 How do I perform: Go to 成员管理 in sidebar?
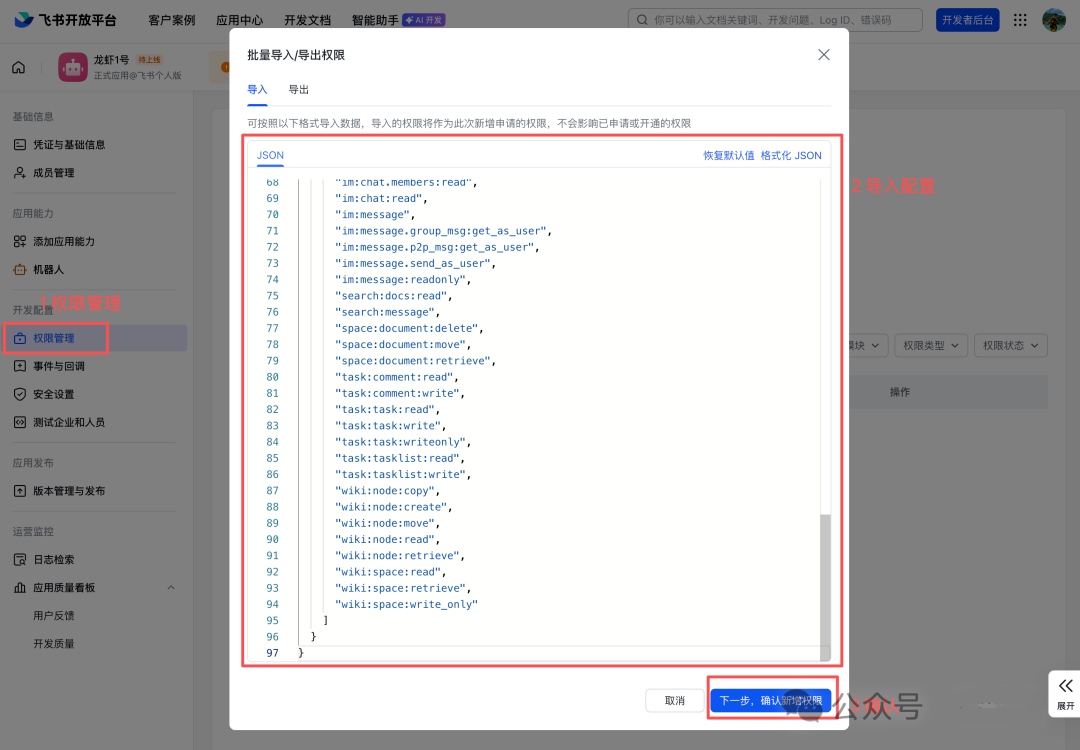pos(53,173)
